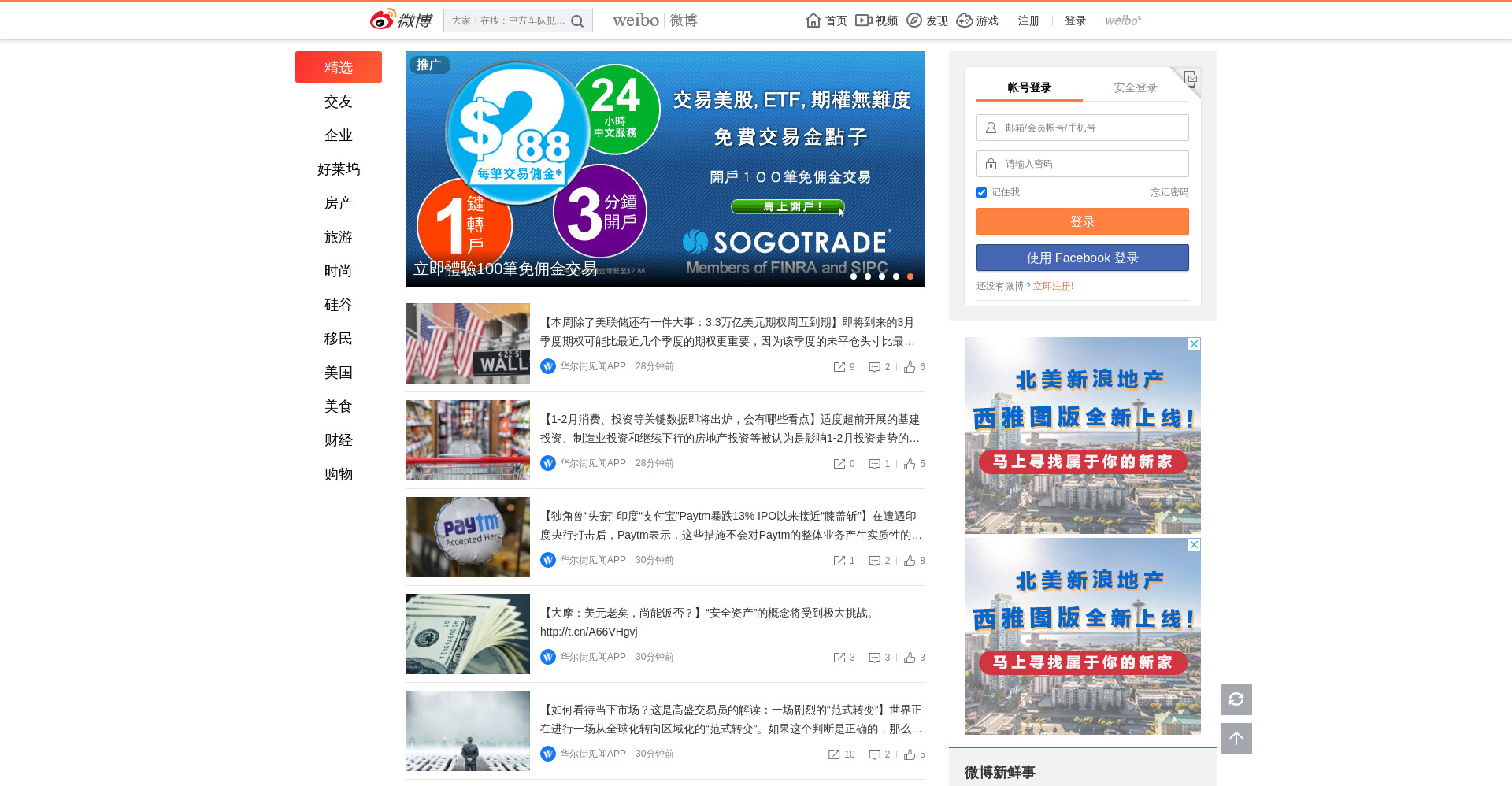
Task: Select the 旅游 category
Action: [339, 237]
